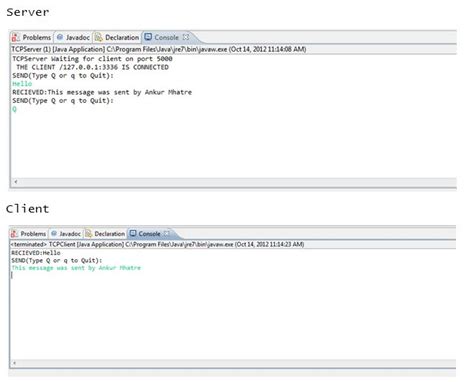Viewport: 474px width, 382px height.
Task: Place cursor at Client console caret line
Action: click(12, 275)
